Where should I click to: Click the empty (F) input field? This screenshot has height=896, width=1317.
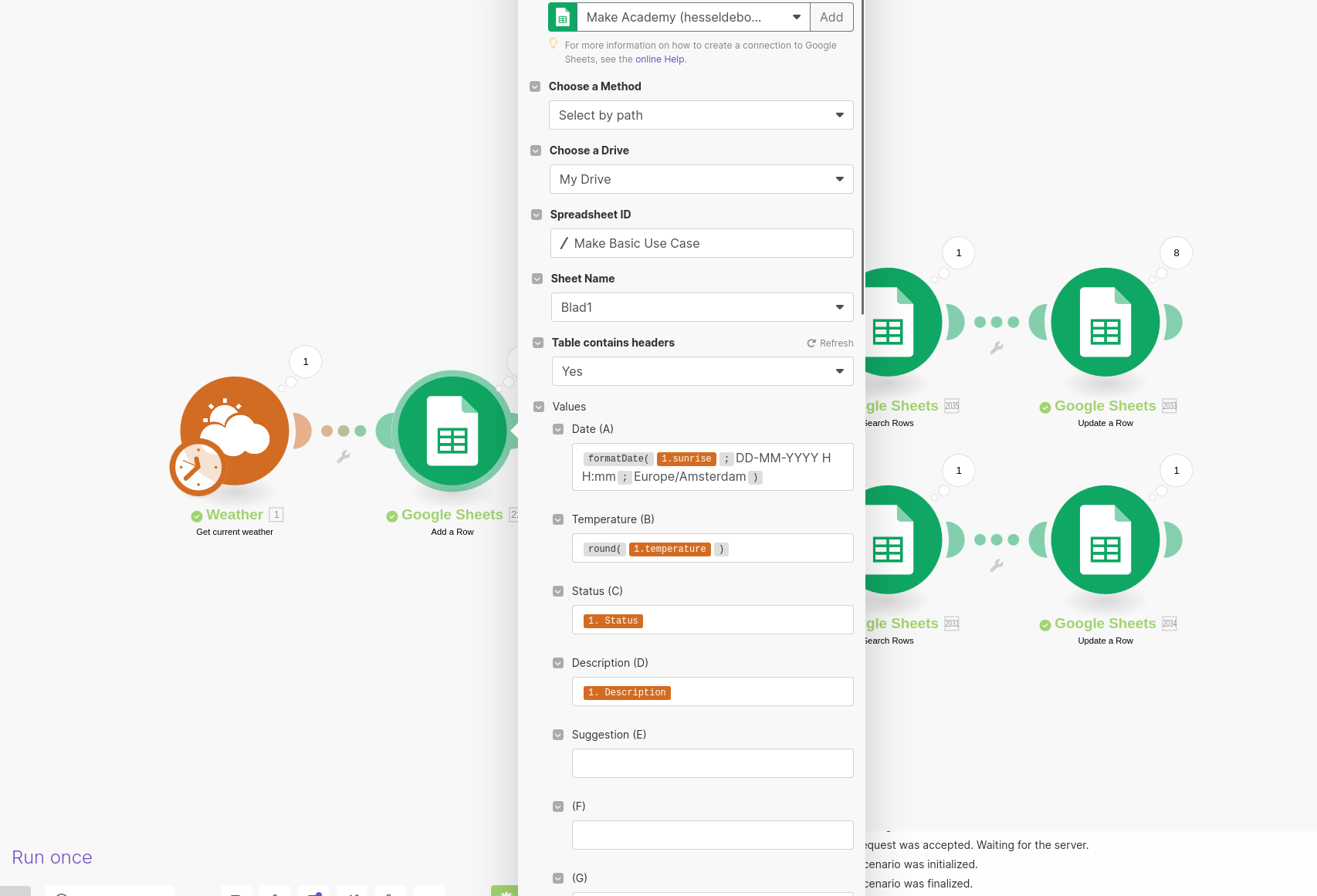point(713,835)
